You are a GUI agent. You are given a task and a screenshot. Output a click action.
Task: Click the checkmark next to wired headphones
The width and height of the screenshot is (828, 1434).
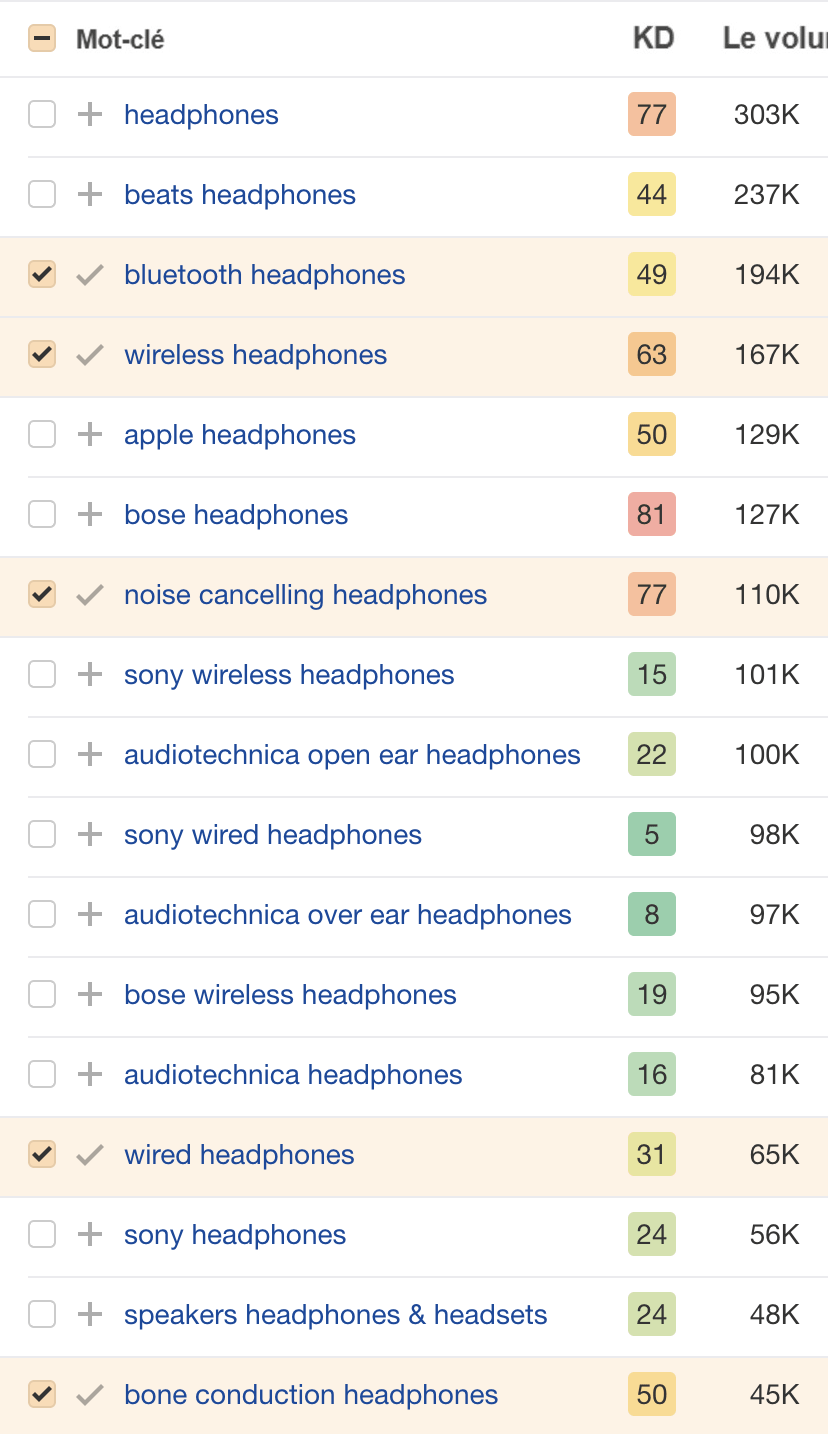click(89, 1154)
